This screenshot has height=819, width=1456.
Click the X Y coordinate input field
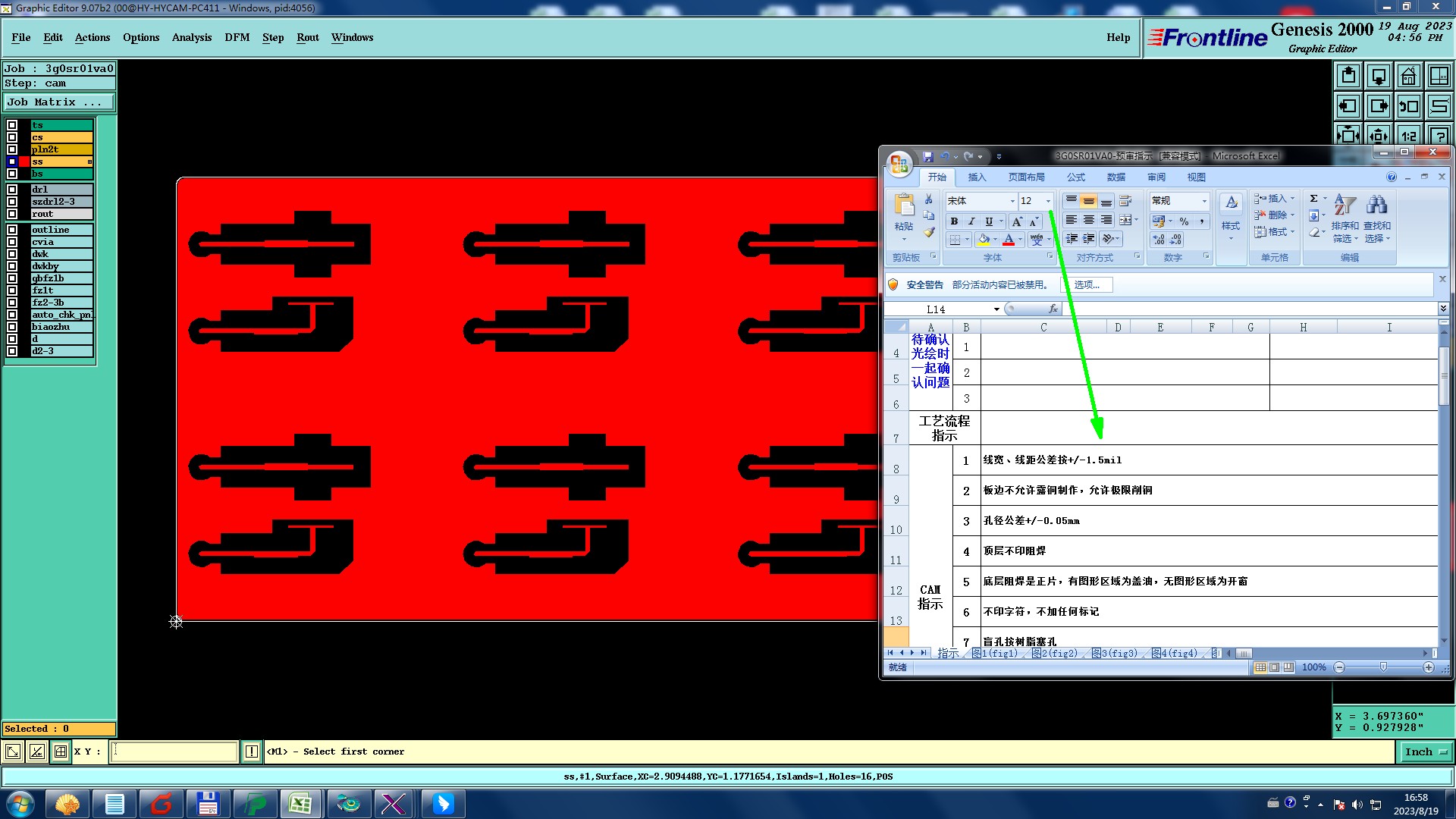pos(174,752)
